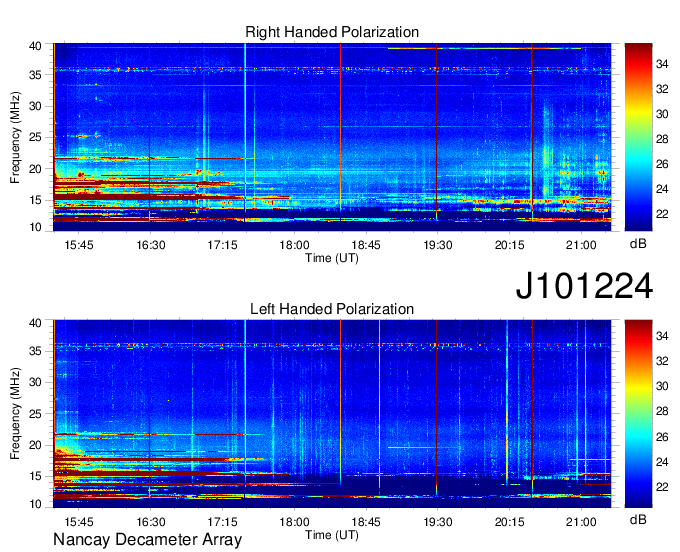Click the 16:30 time tick of Left Handed plot
Image resolution: width=680 pixels, height=552 pixels.
(x=151, y=522)
